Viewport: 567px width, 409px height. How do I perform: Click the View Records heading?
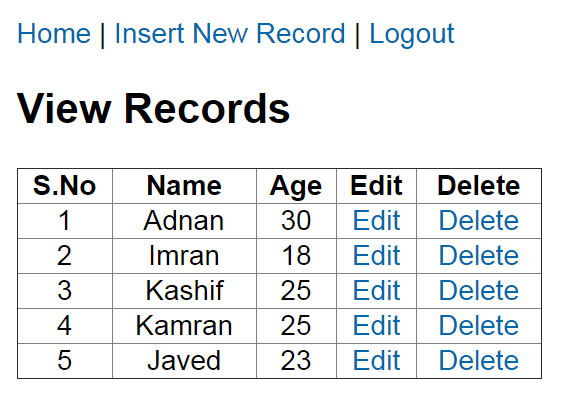coord(153,108)
